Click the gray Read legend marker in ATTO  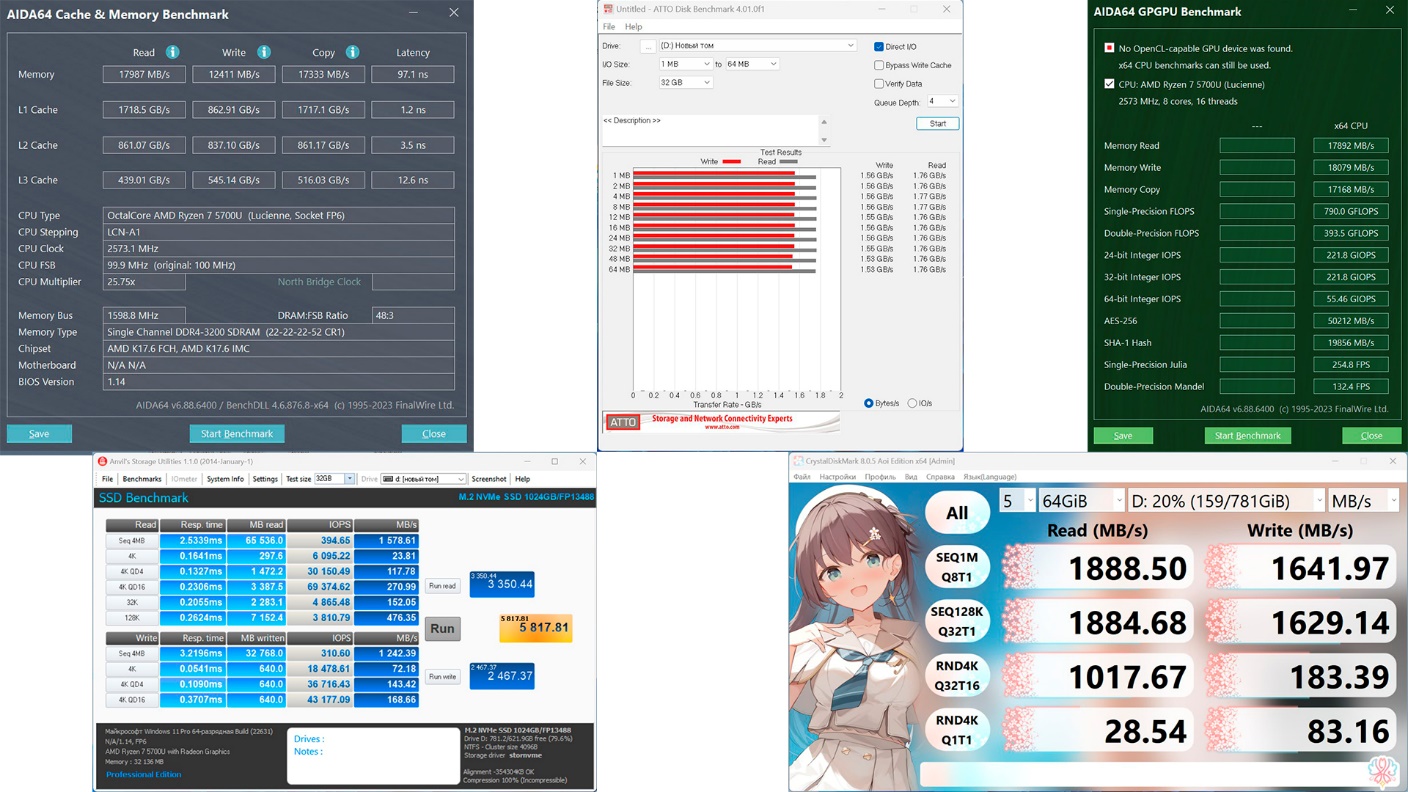(788, 162)
